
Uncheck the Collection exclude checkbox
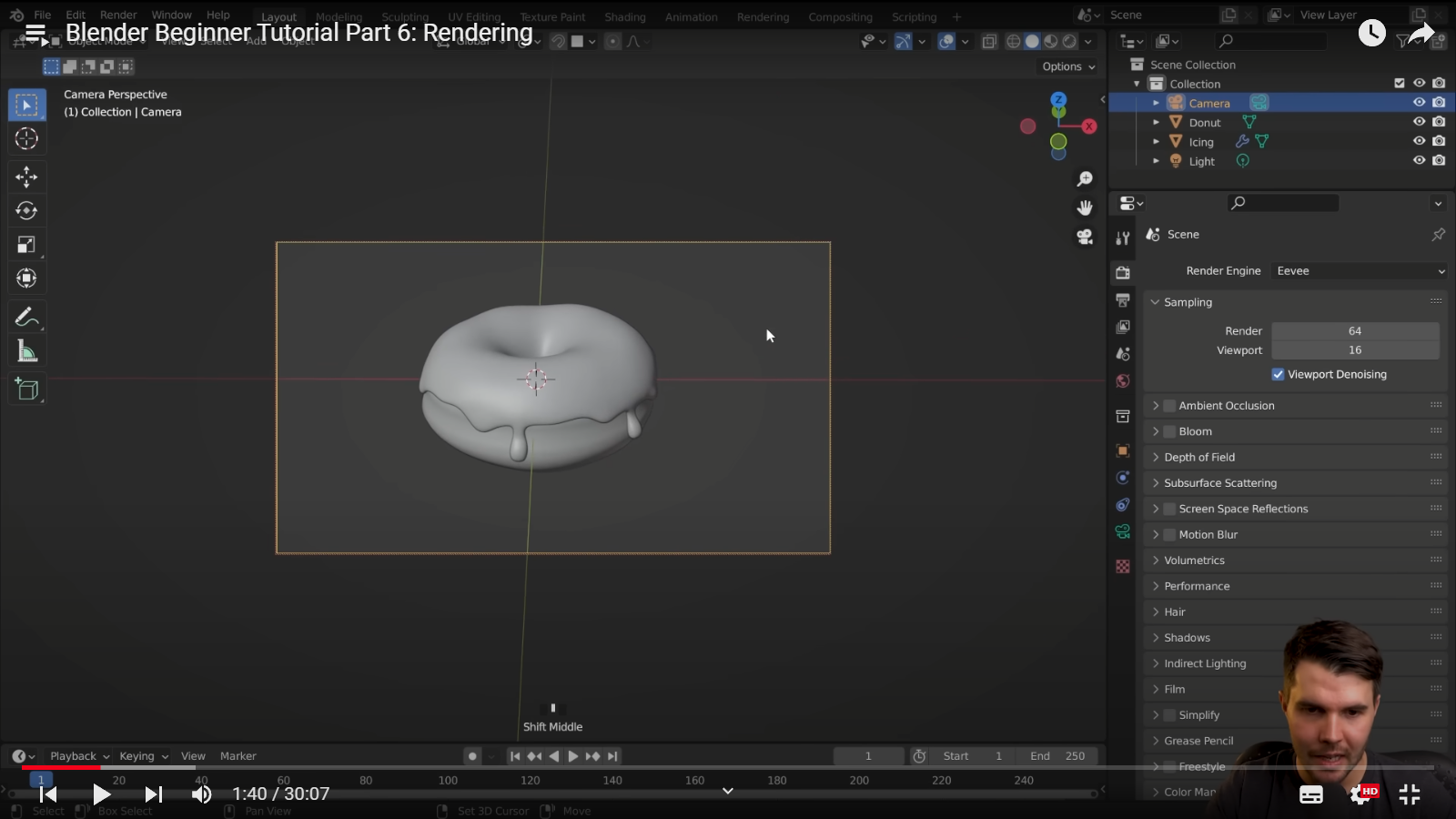1400,83
